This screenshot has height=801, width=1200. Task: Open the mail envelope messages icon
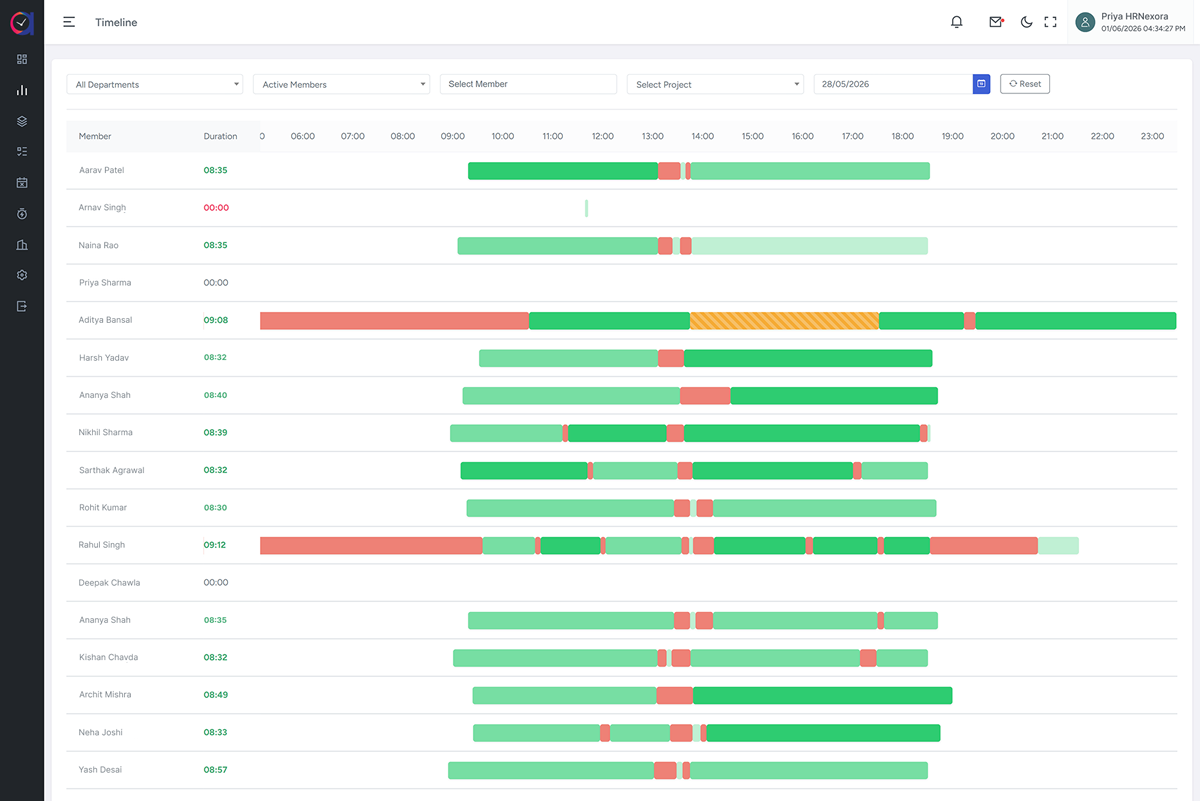coord(996,22)
